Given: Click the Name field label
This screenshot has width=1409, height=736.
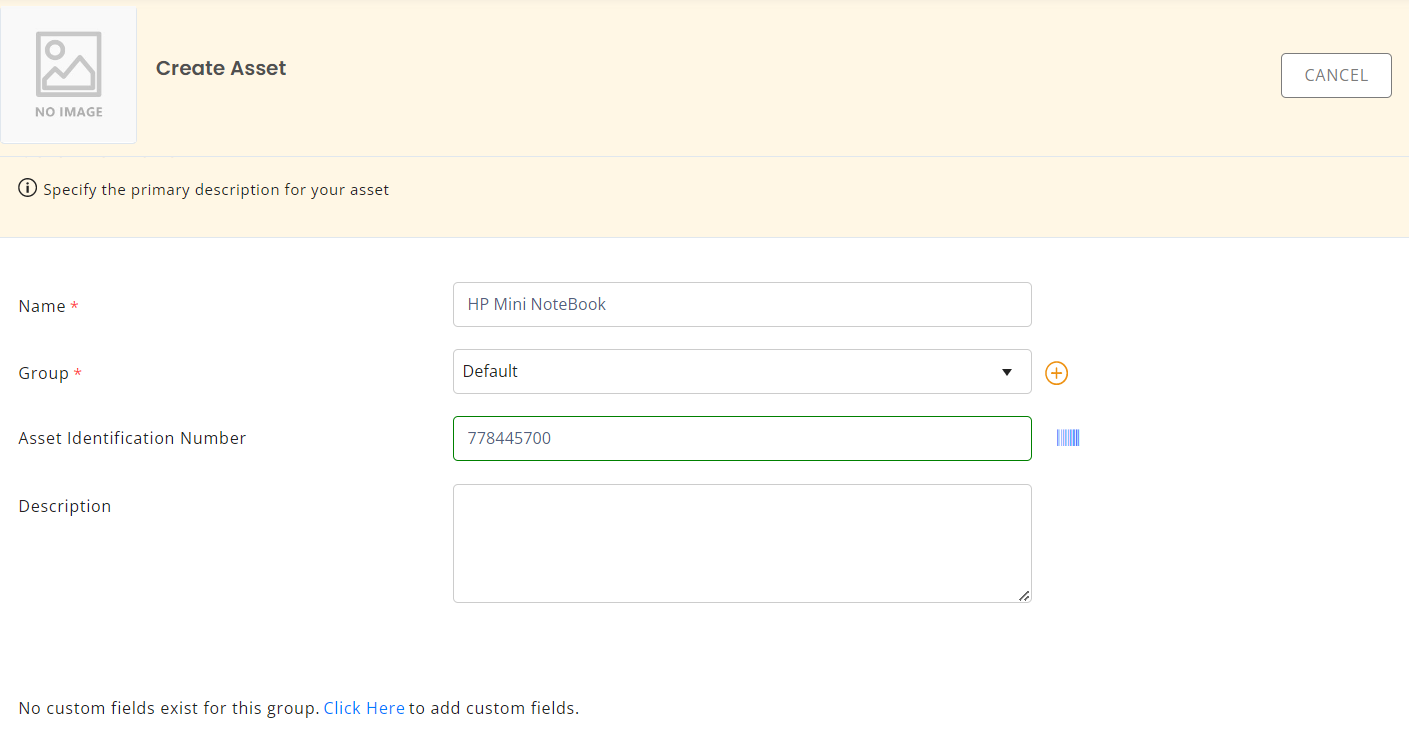Looking at the screenshot, I should point(42,306).
